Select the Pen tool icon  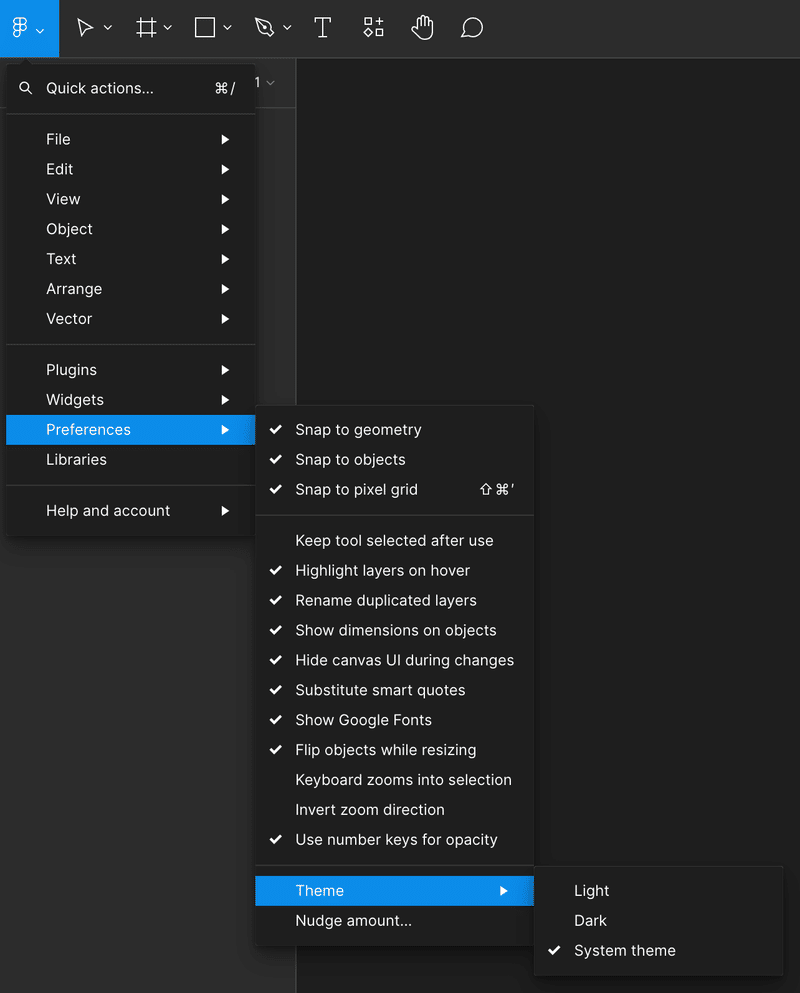tap(264, 28)
